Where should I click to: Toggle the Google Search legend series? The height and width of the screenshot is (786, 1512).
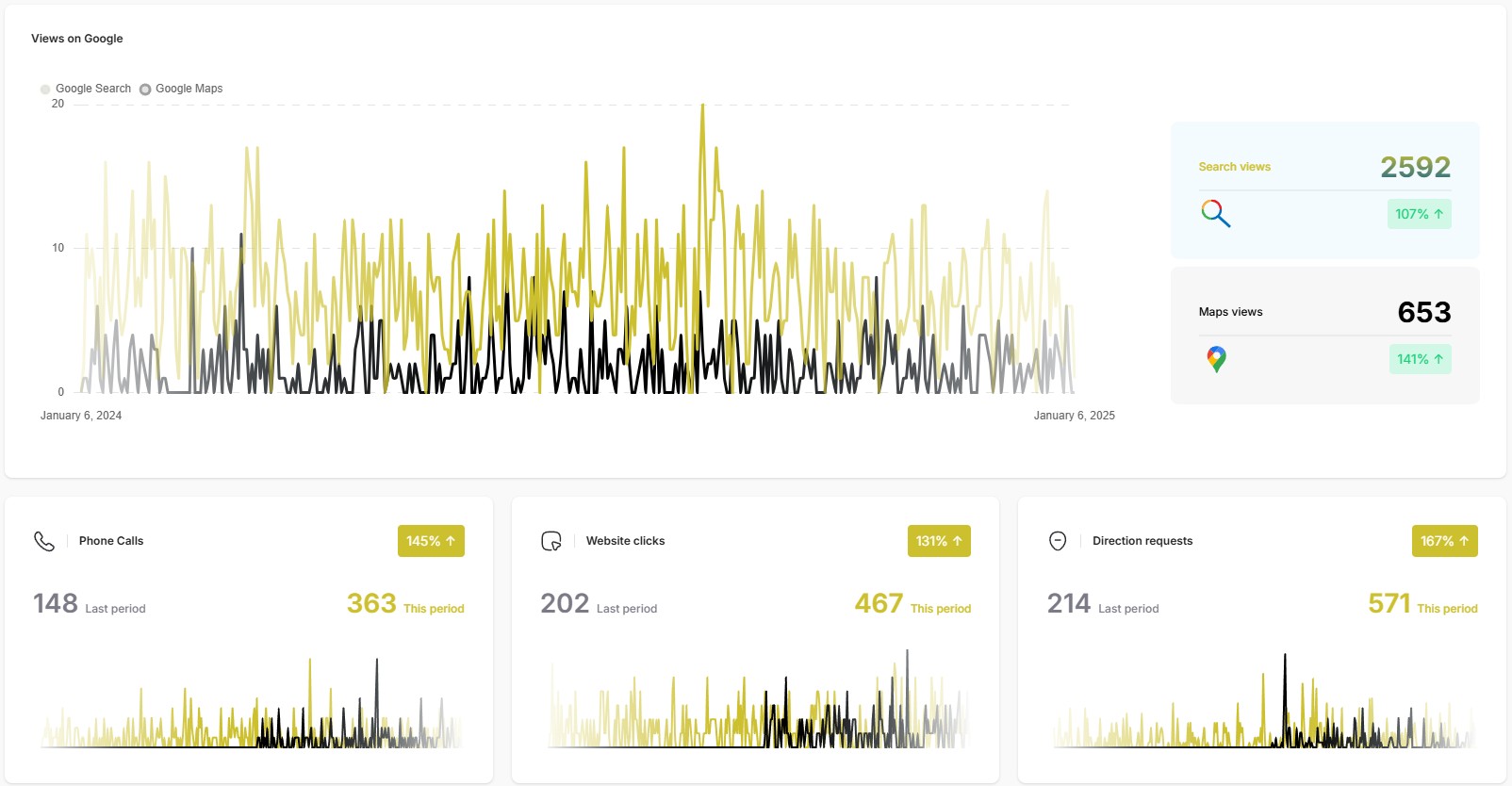point(85,89)
